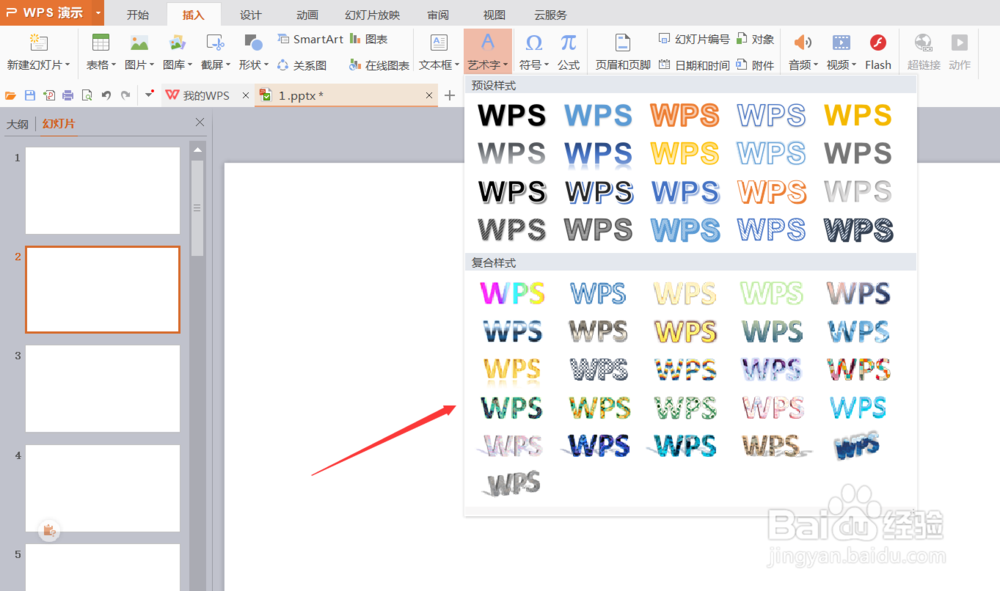
Task: Open the Table (表格) insert tool
Action: (x=100, y=43)
